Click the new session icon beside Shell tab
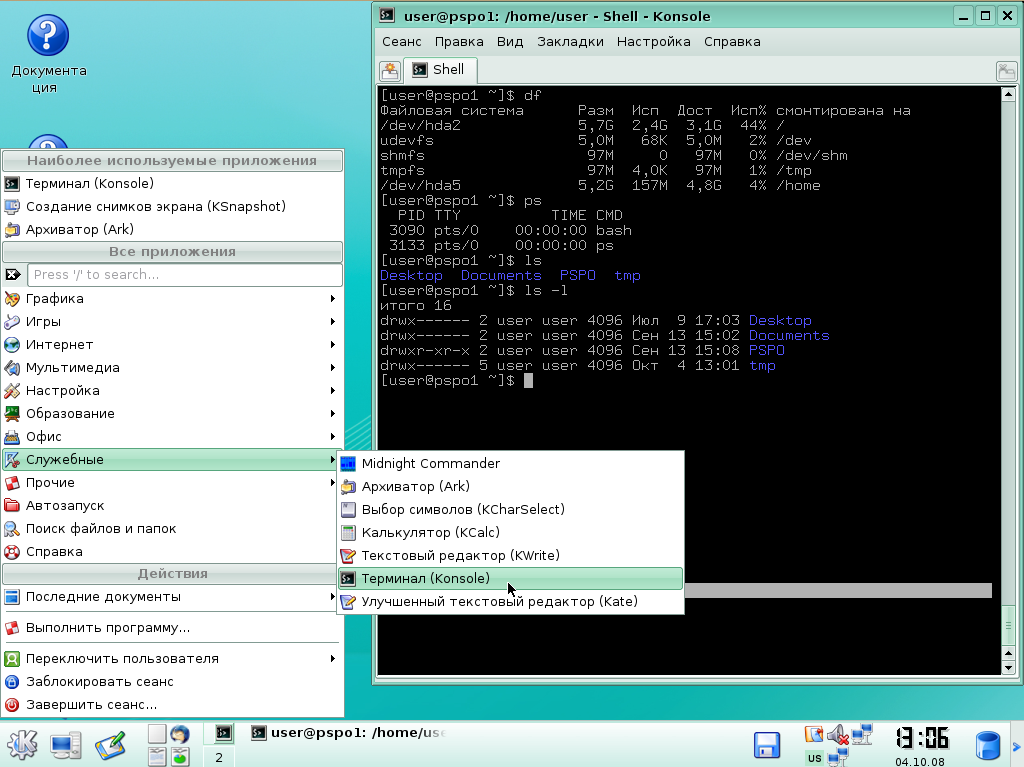1024x767 pixels. tap(389, 70)
